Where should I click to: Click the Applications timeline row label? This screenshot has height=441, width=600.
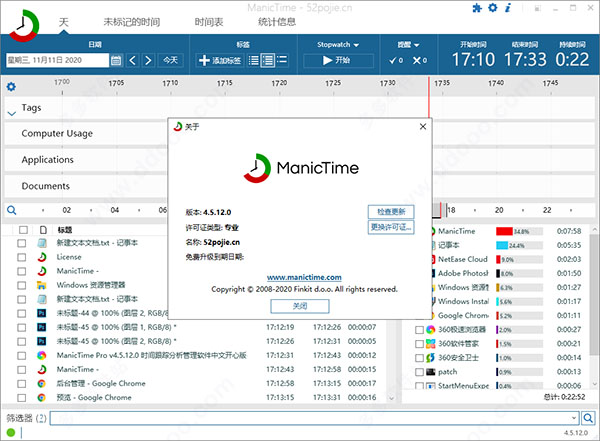(x=47, y=160)
